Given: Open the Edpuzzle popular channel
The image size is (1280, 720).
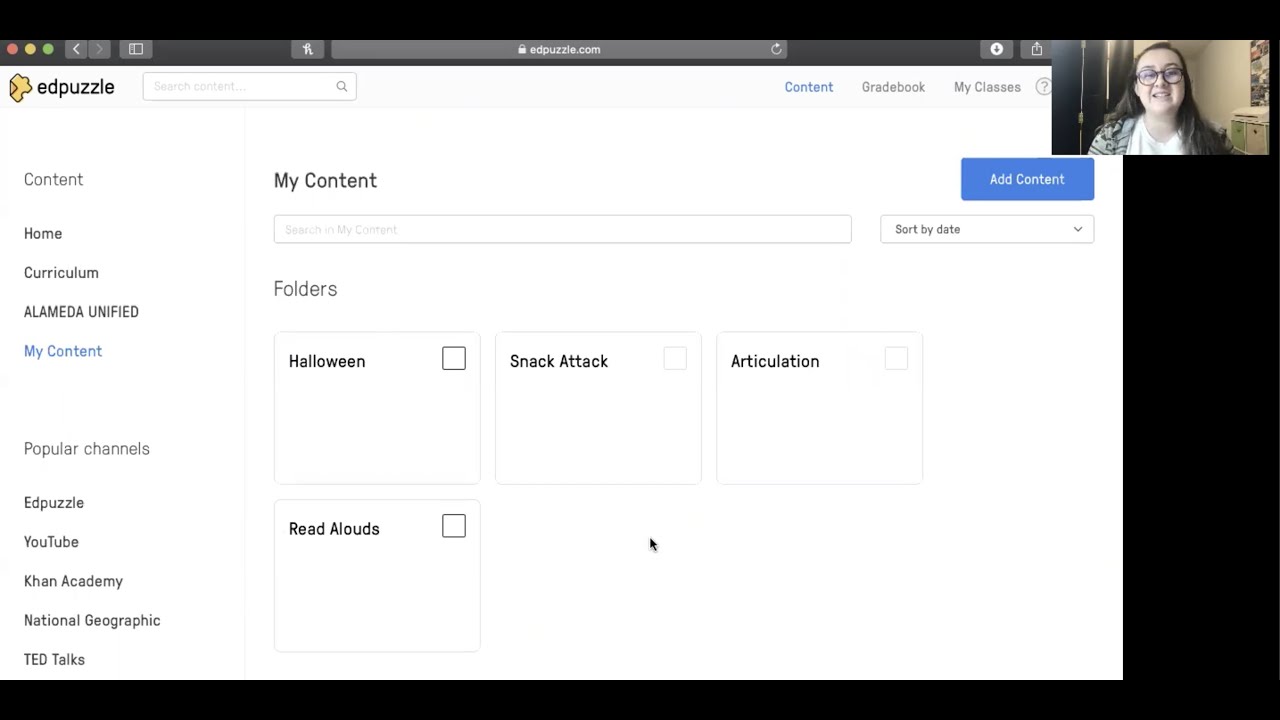Looking at the screenshot, I should (x=54, y=503).
